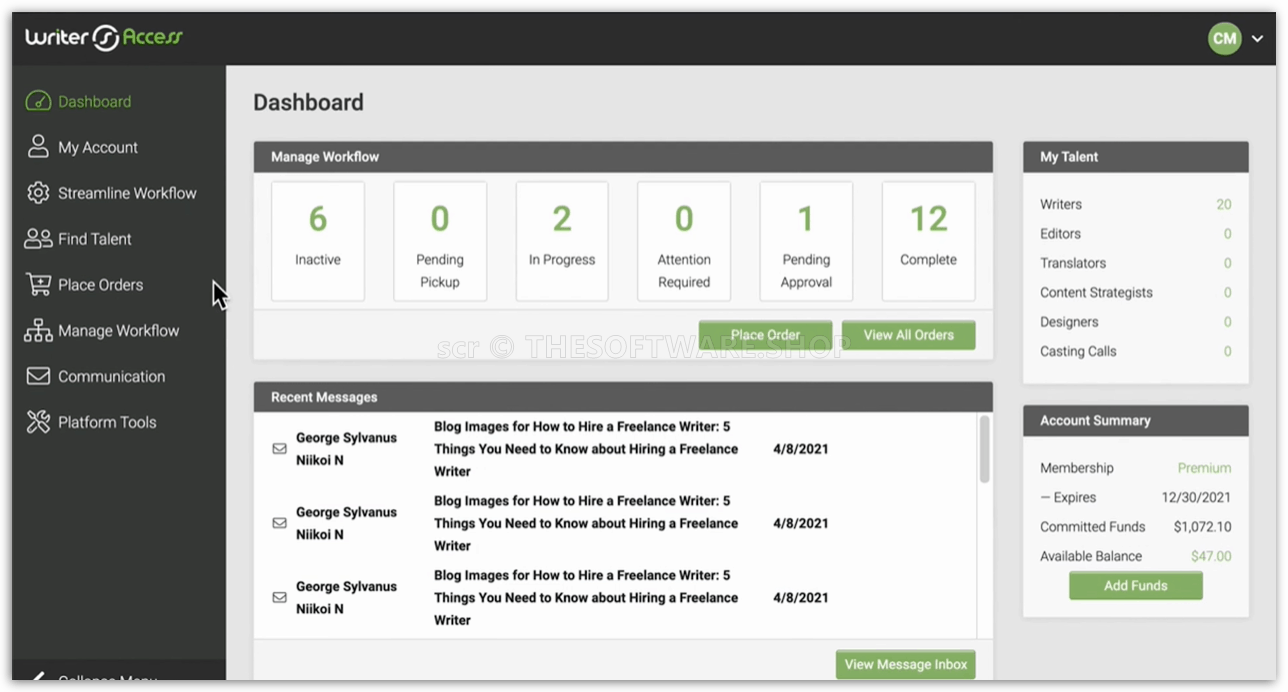Open the Attention Required card

(684, 241)
